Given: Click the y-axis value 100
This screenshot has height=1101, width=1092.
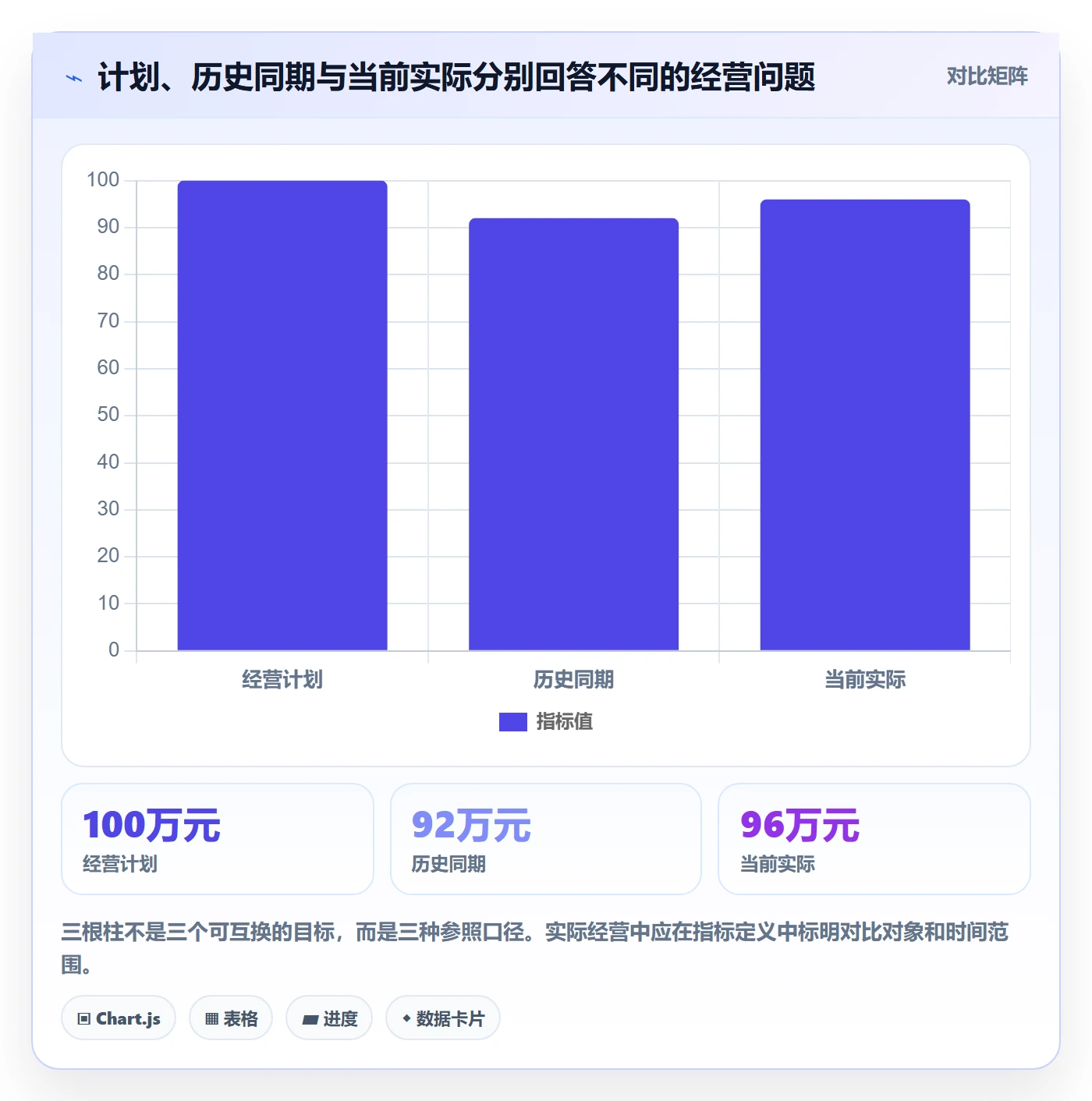Looking at the screenshot, I should click(x=103, y=180).
